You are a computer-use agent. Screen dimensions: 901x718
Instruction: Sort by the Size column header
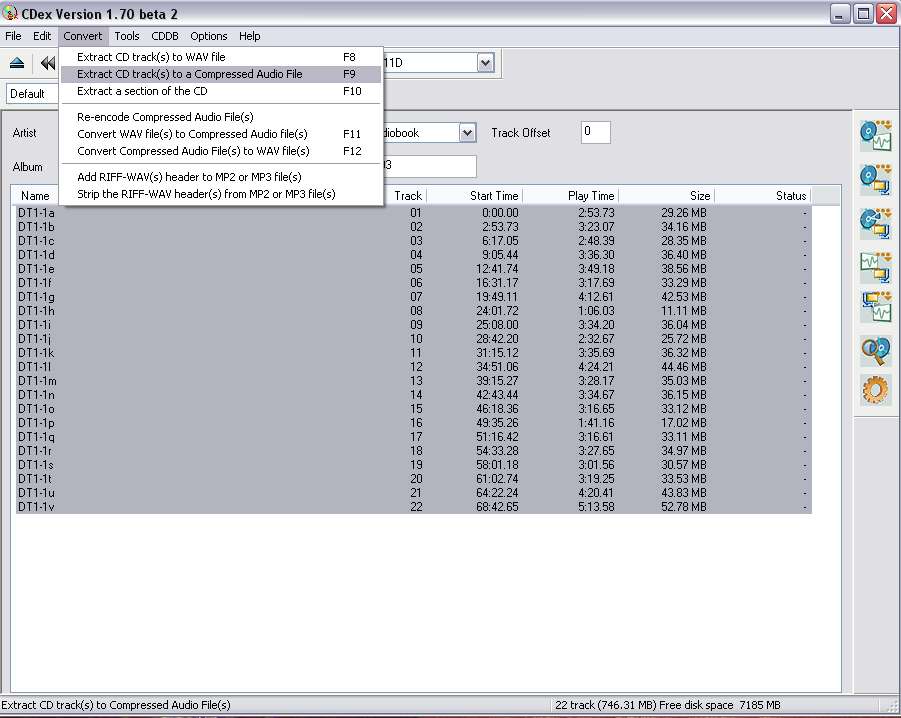coord(666,196)
